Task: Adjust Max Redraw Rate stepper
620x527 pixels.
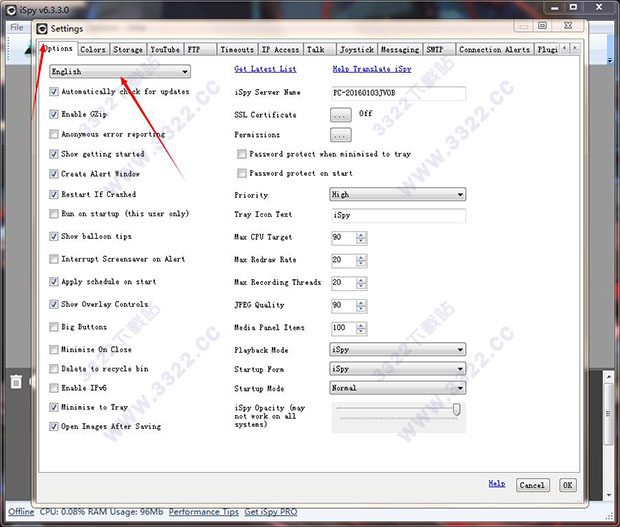Action: (361, 260)
